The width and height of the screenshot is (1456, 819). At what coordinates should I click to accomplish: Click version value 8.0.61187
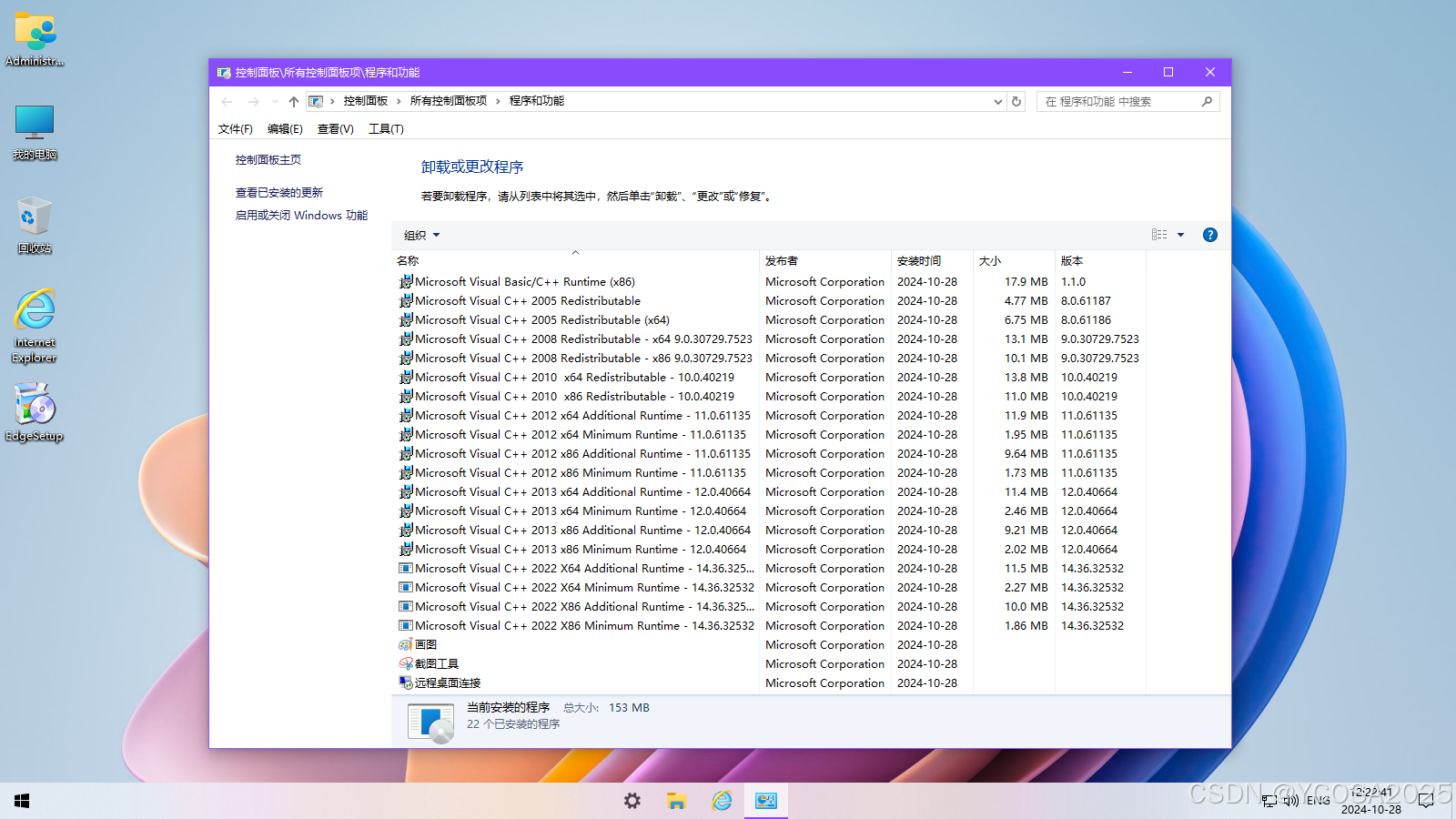tap(1086, 301)
